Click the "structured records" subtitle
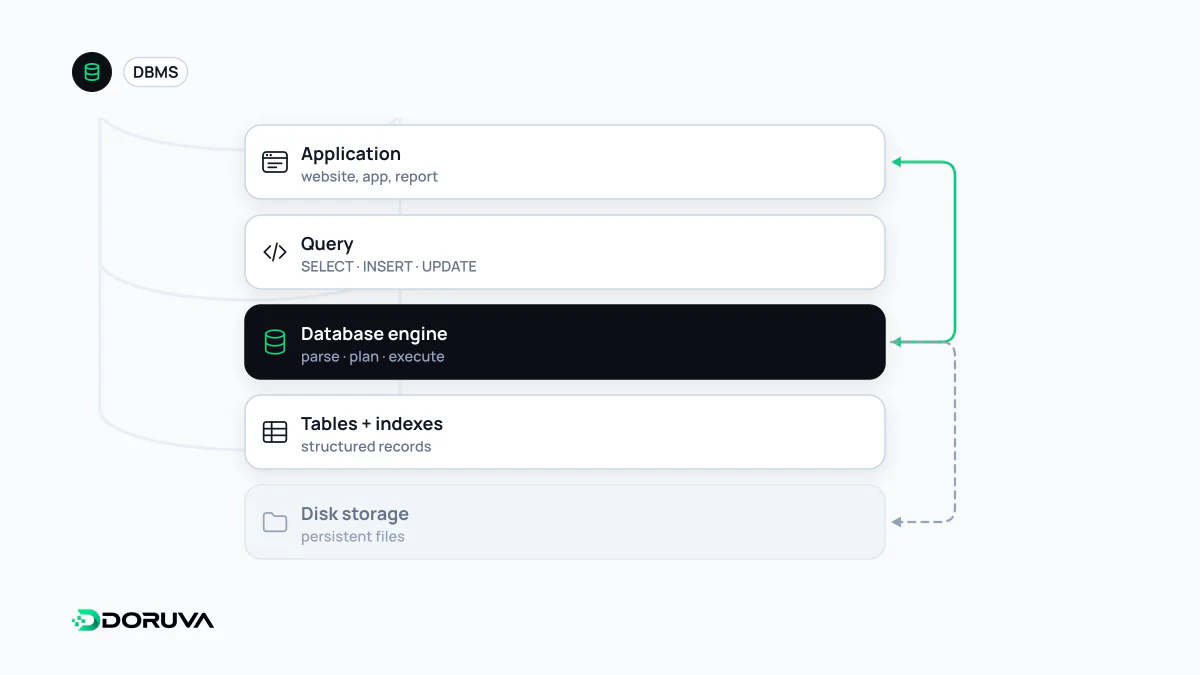The height and width of the screenshot is (675, 1200). point(366,447)
